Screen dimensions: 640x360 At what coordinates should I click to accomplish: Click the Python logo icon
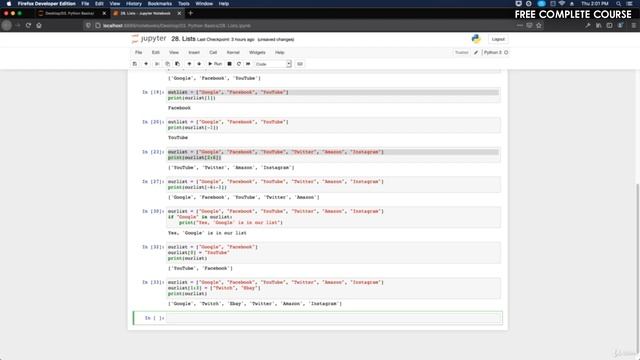pos(476,39)
